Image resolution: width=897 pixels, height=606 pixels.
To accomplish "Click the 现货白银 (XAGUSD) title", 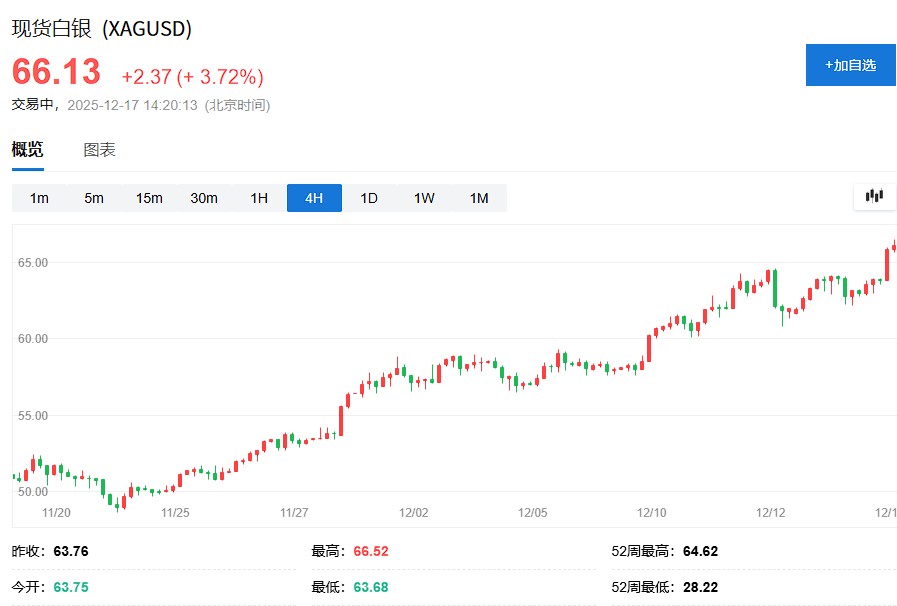I will click(x=102, y=29).
